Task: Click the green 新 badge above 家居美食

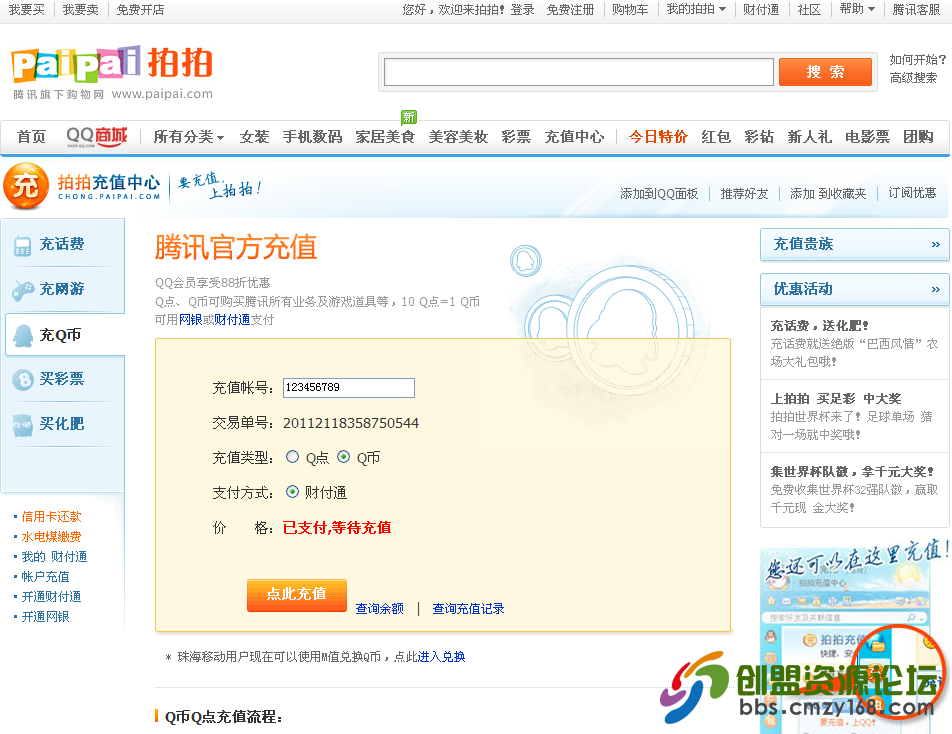Action: pyautogui.click(x=409, y=117)
